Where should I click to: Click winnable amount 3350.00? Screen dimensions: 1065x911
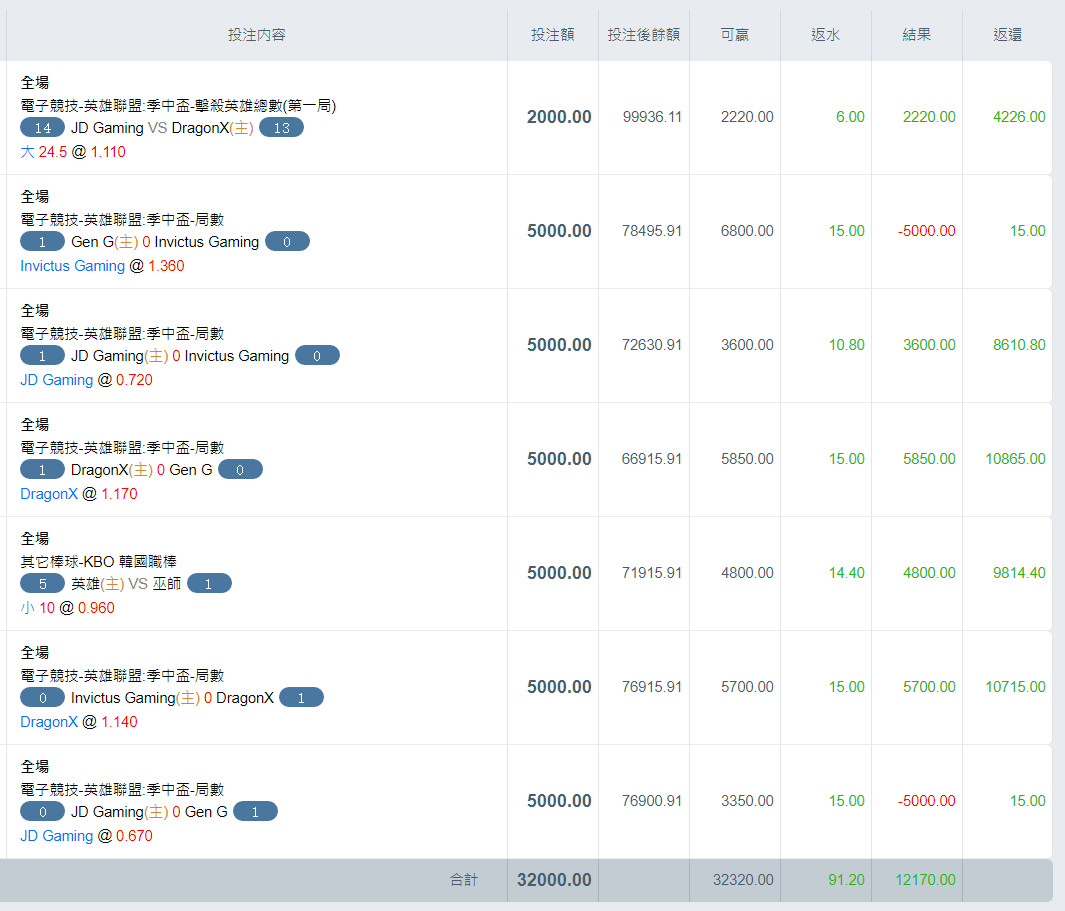[747, 802]
